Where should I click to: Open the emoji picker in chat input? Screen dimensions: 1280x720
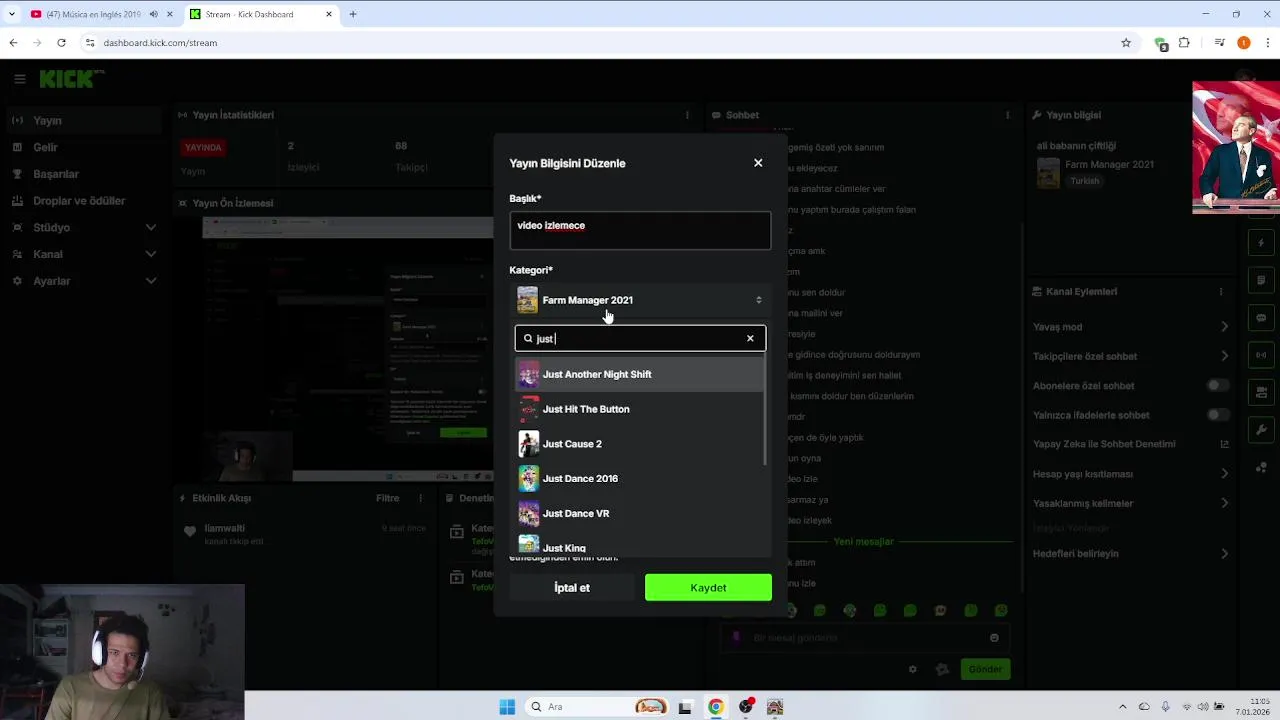(994, 637)
